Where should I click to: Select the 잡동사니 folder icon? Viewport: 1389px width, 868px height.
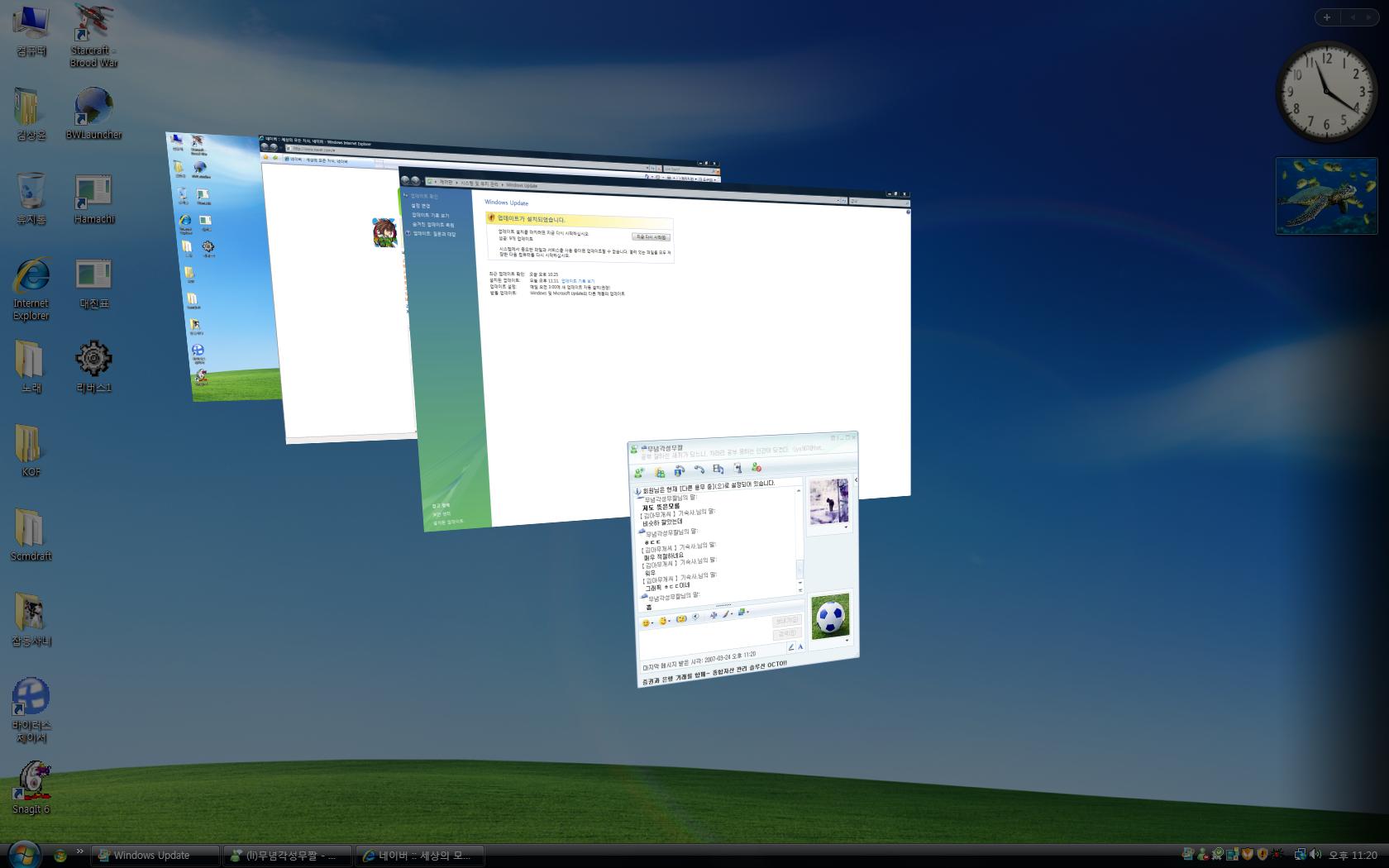point(31,620)
